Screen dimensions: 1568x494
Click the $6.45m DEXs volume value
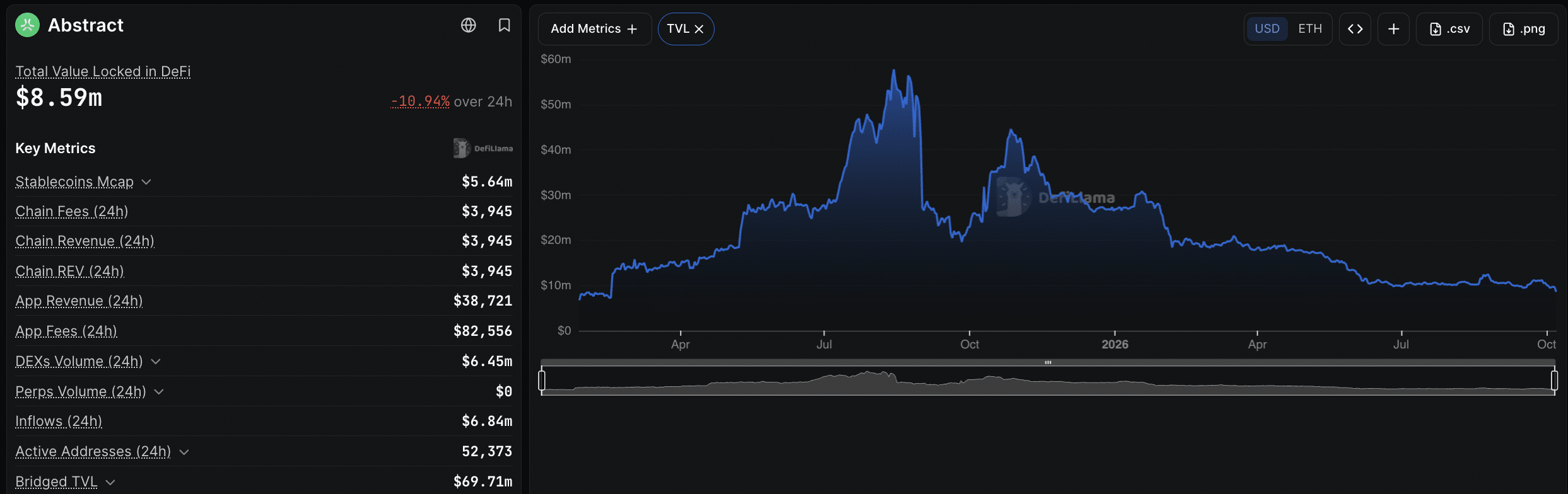coord(487,361)
